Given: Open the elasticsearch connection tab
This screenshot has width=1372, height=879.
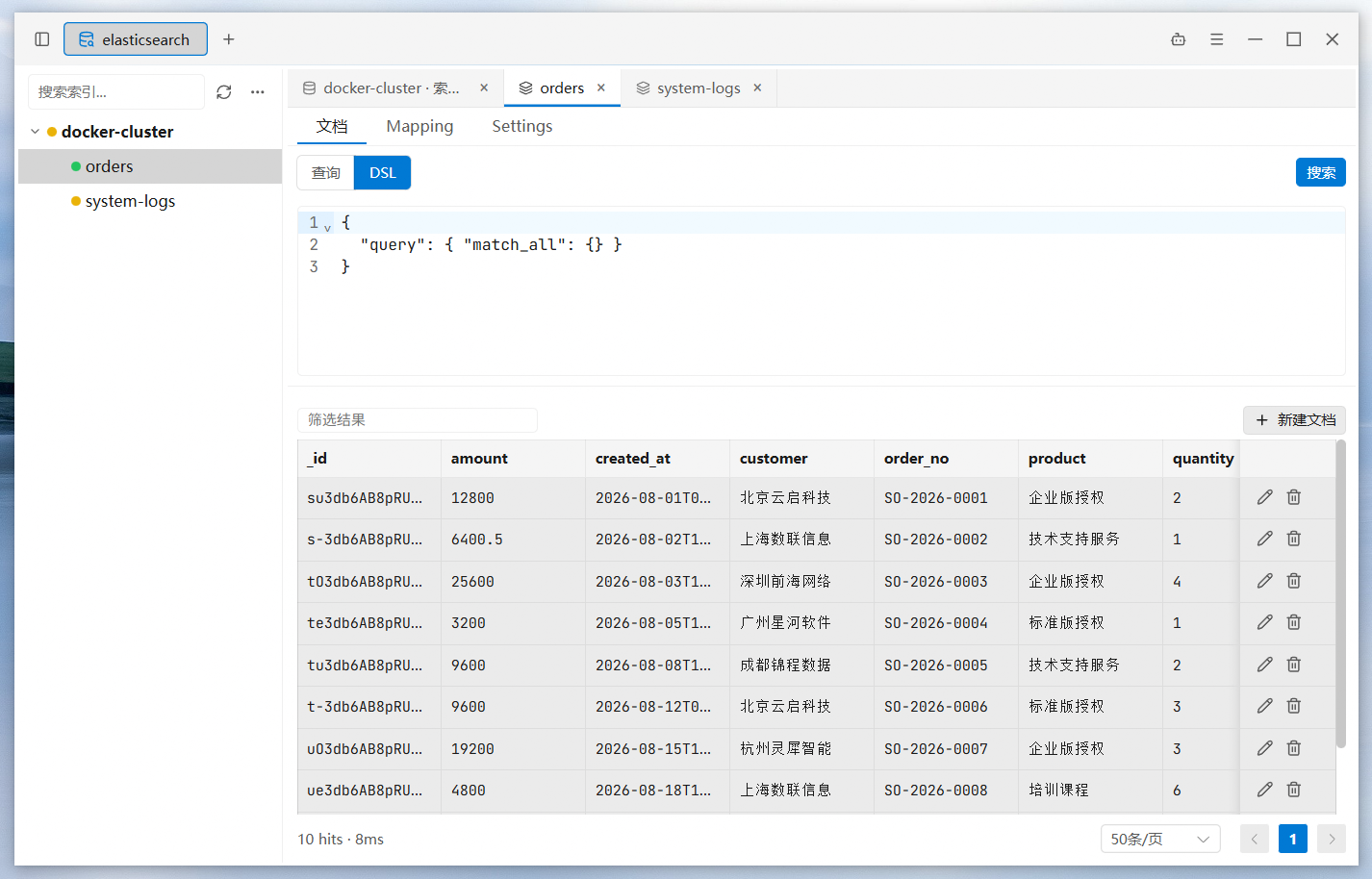Looking at the screenshot, I should pyautogui.click(x=136, y=39).
